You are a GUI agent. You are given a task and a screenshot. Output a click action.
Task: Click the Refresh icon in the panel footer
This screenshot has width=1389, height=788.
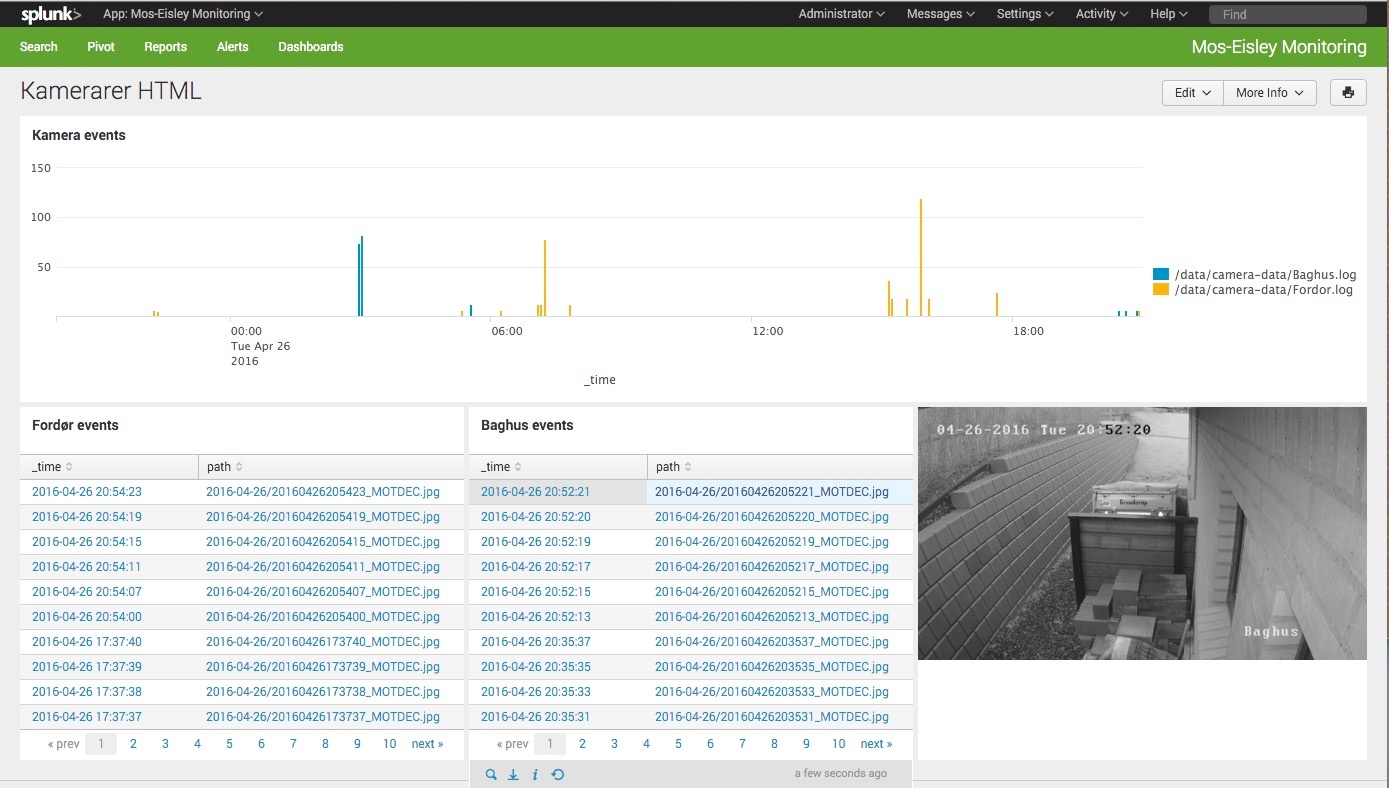[x=558, y=774]
